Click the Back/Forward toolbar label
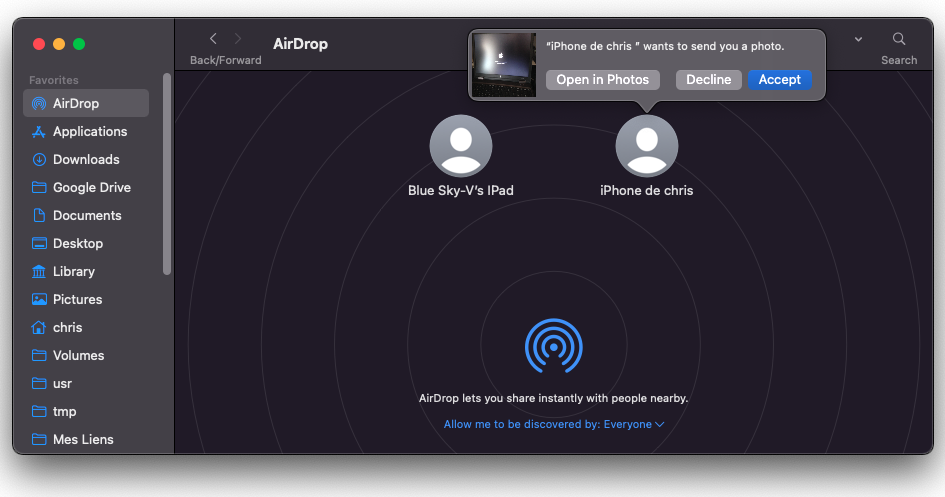 point(225,60)
